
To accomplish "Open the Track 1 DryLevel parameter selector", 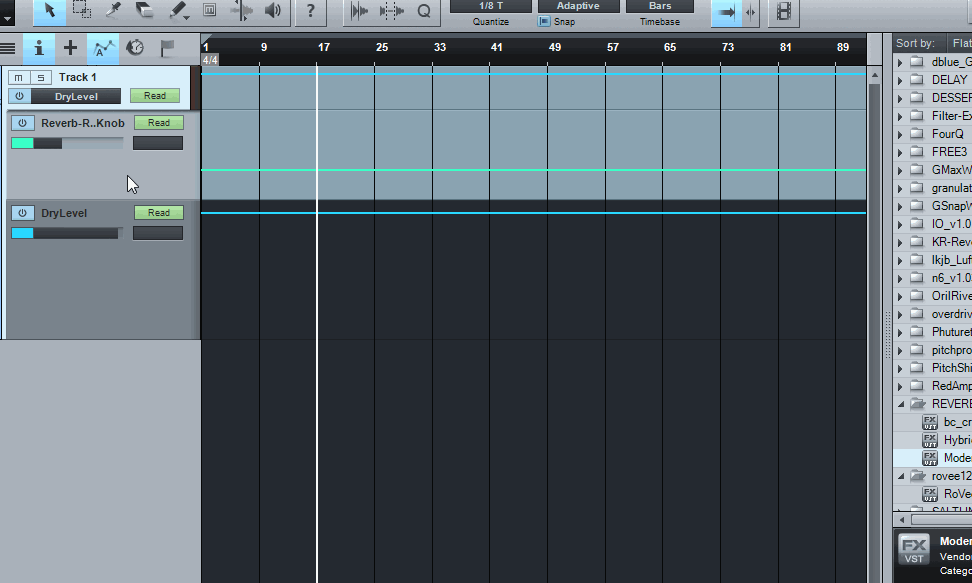I will 75,96.
